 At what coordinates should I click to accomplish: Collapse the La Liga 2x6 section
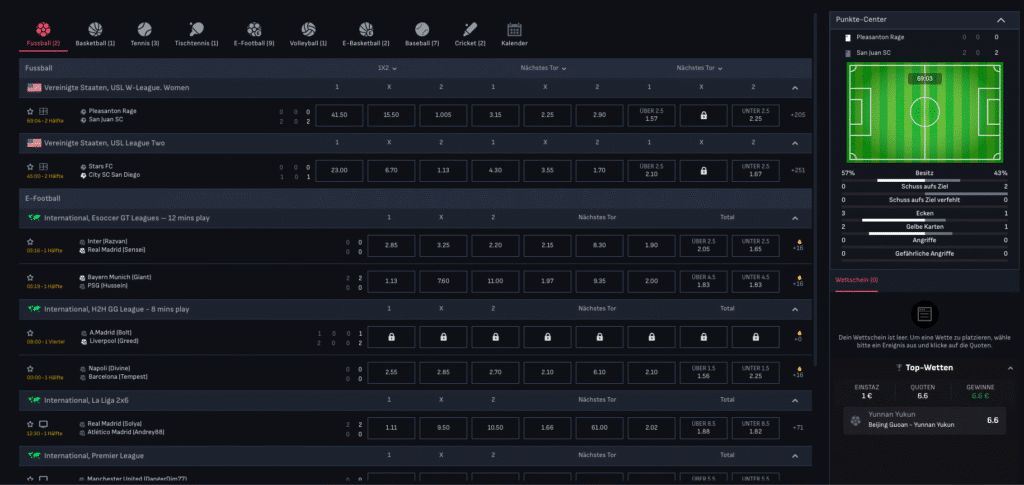point(795,400)
